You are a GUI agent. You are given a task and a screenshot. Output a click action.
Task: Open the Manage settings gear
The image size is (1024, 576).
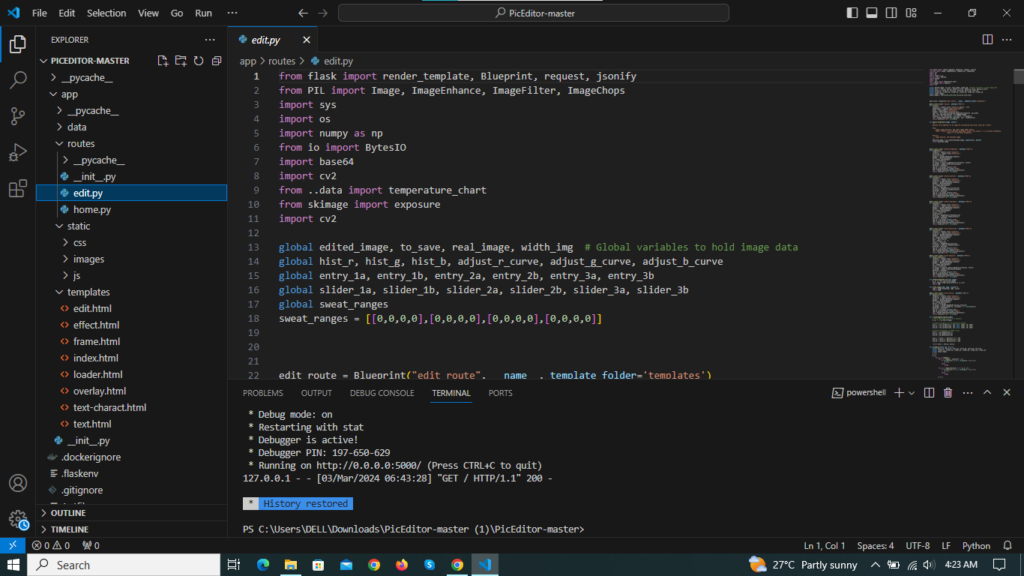pos(18,520)
